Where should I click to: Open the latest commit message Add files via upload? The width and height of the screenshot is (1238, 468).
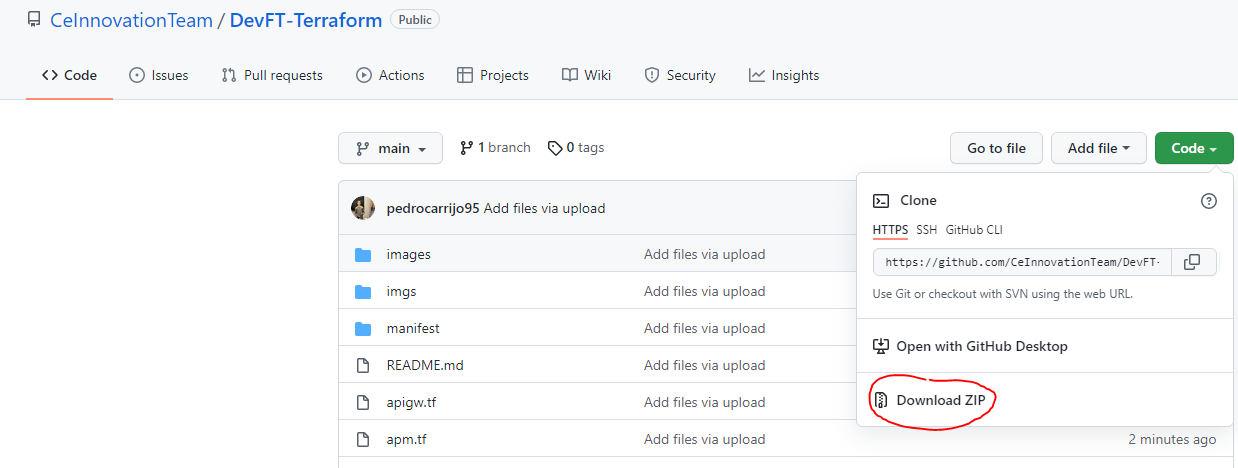545,209
